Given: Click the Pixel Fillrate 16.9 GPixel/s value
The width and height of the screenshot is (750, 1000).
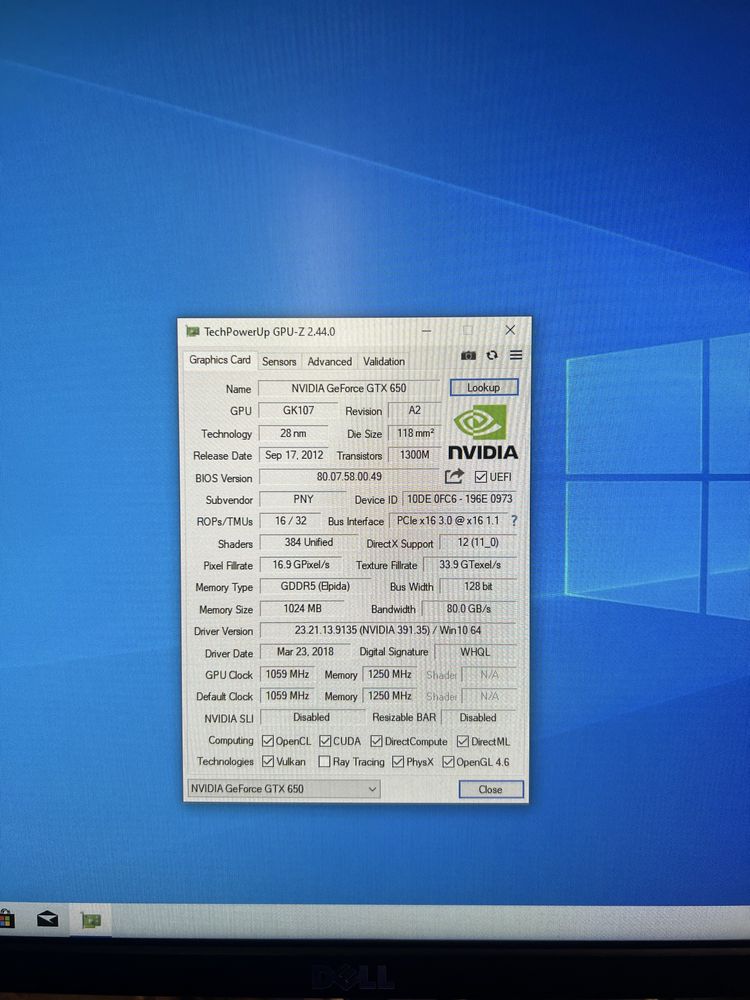Looking at the screenshot, I should pyautogui.click(x=301, y=564).
